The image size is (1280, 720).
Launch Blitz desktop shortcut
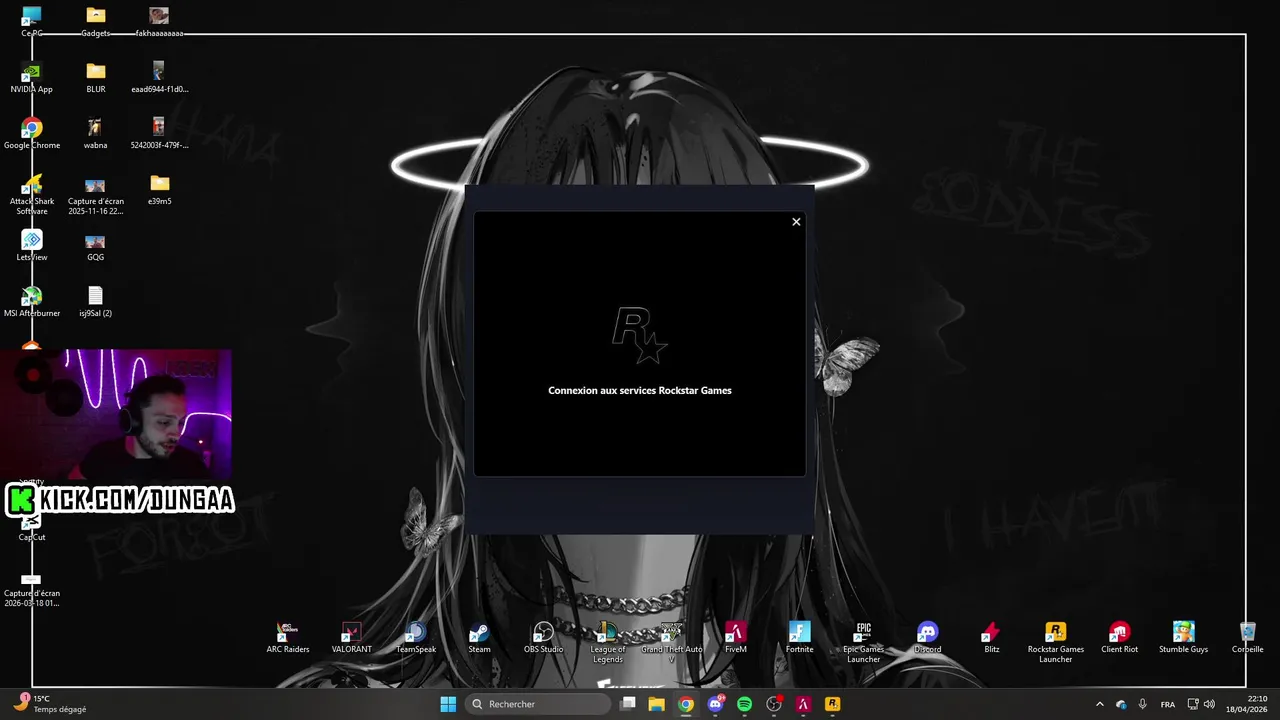coord(992,638)
